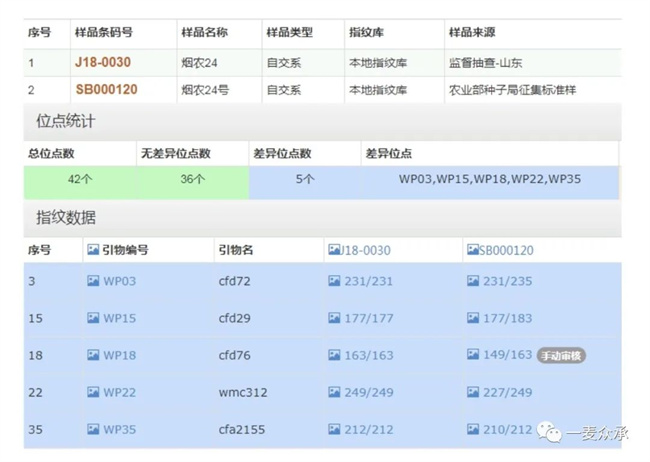Click image icon beside WP35 primer
The height and width of the screenshot is (462, 650).
pyautogui.click(x=93, y=429)
